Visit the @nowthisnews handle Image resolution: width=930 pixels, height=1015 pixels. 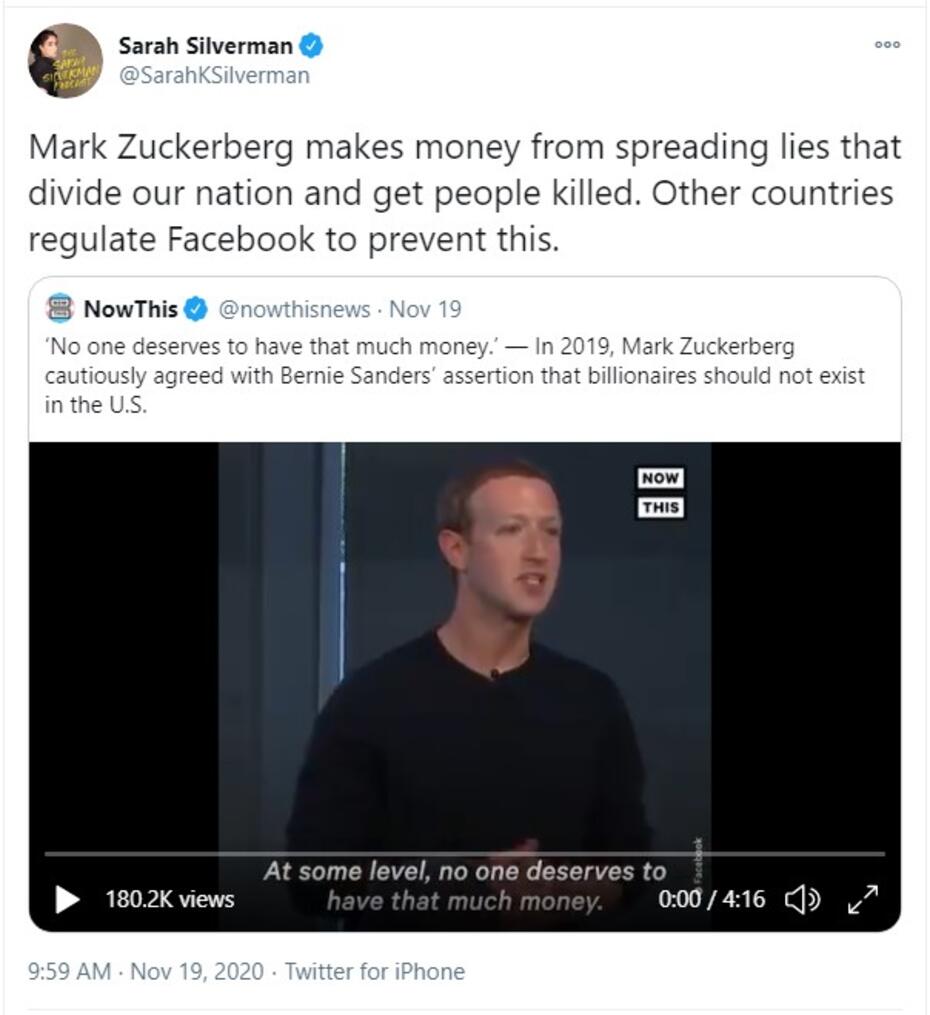click(294, 309)
